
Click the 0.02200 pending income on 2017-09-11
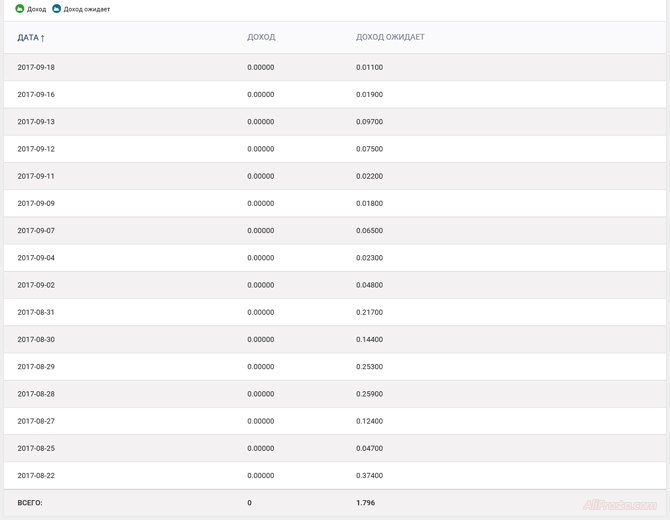click(369, 176)
